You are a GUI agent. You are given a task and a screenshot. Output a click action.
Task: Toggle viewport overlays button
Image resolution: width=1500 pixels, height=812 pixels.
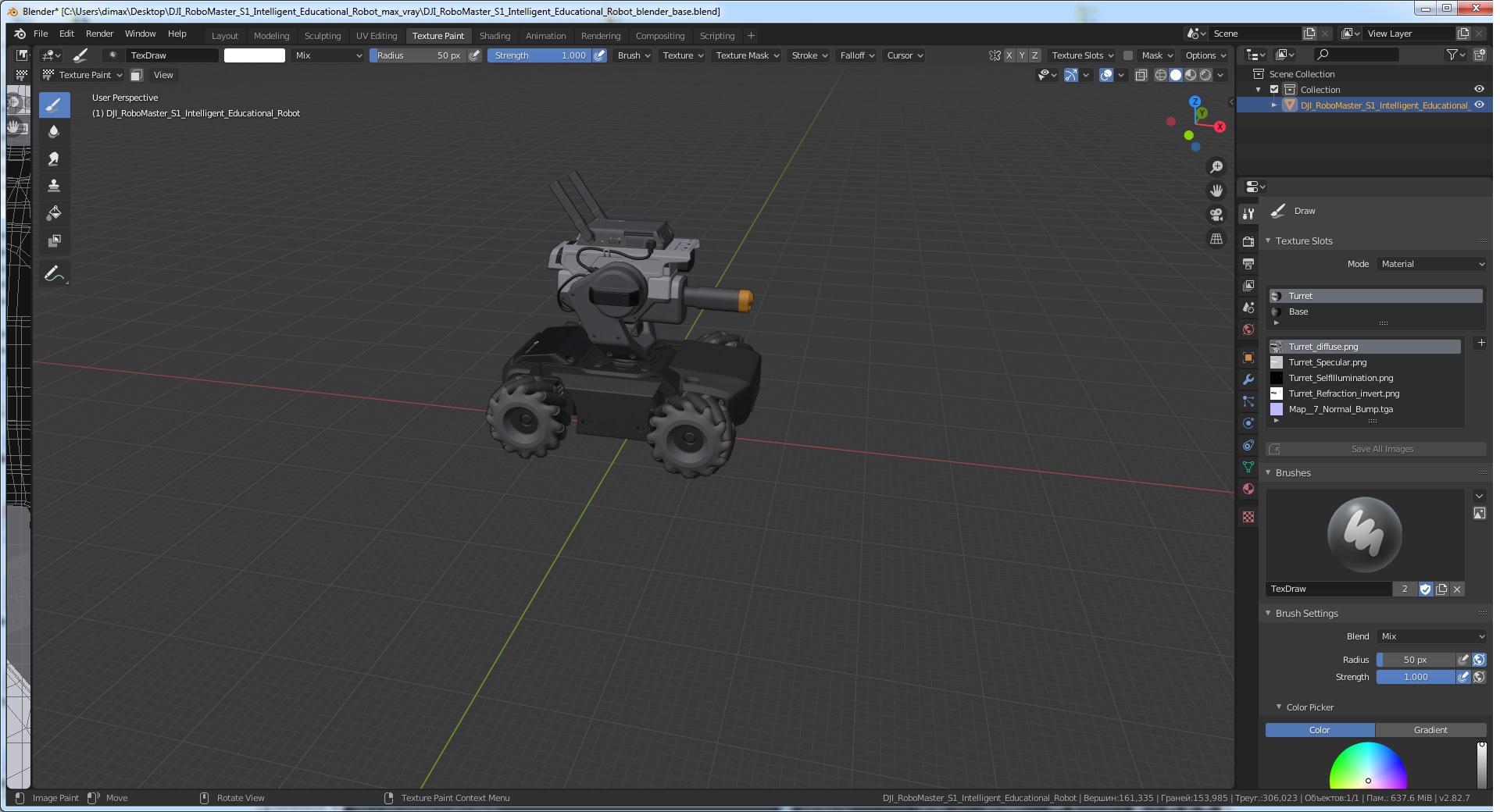tap(1106, 75)
